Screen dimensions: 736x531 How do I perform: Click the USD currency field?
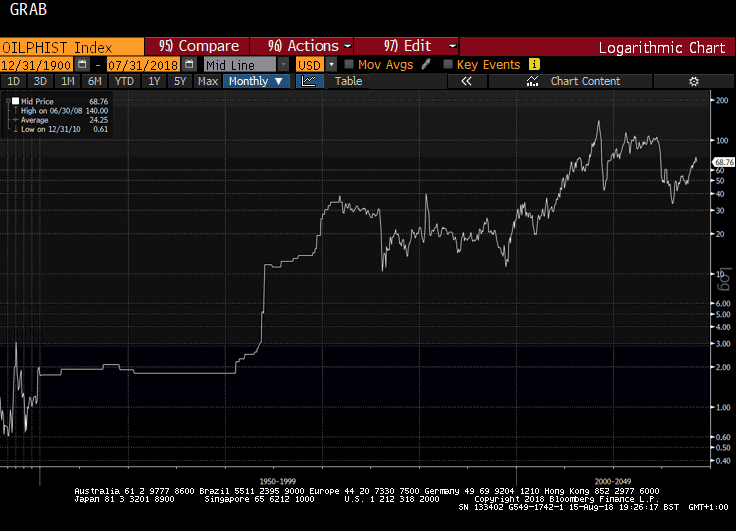click(x=309, y=64)
